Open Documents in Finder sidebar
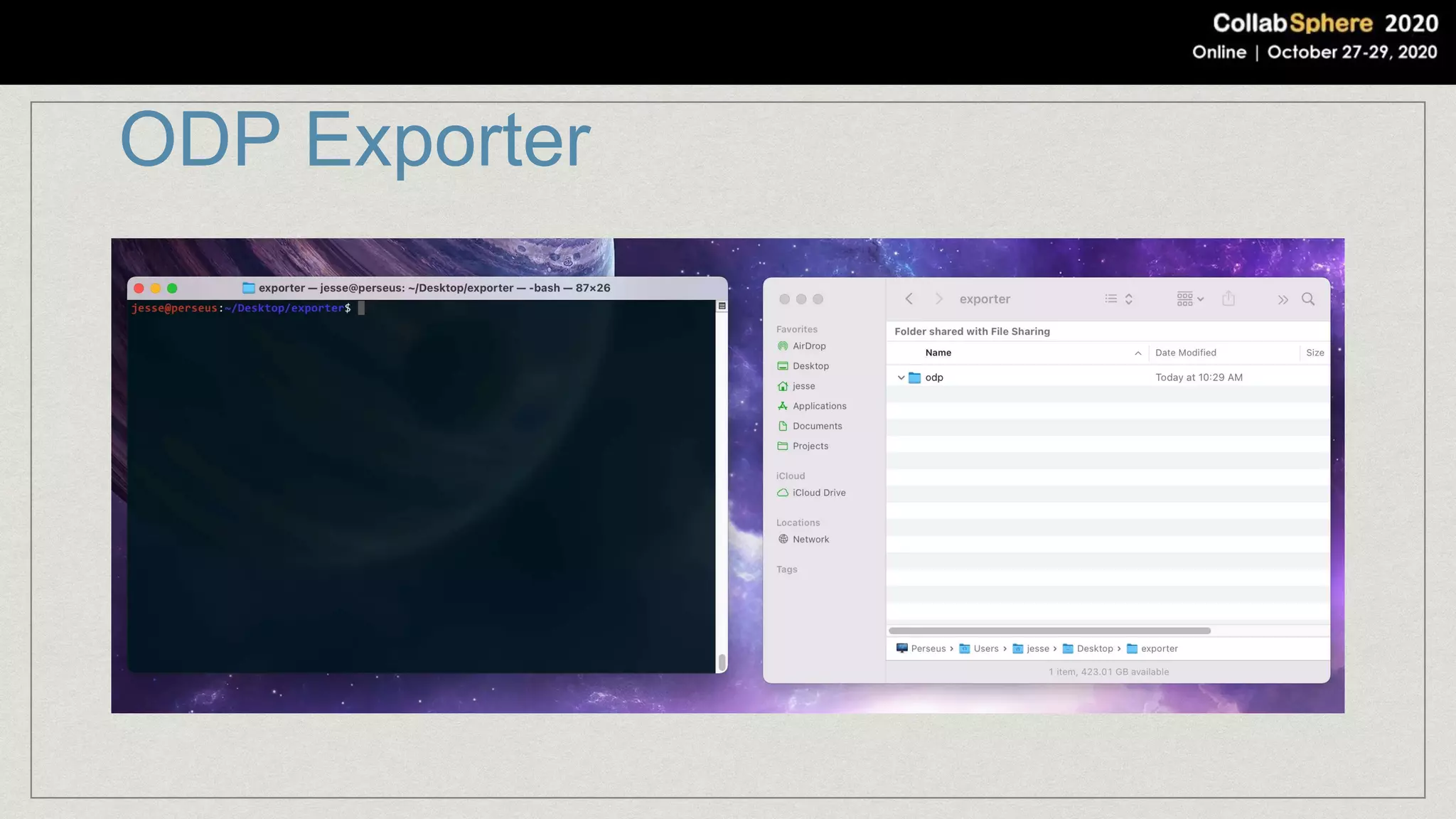1456x819 pixels. tap(817, 426)
